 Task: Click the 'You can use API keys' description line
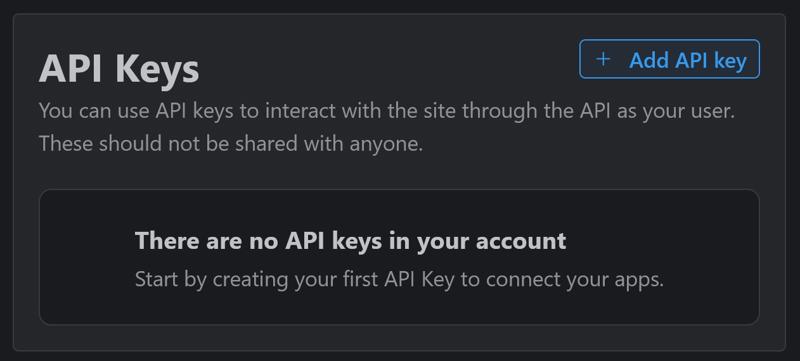click(x=387, y=111)
